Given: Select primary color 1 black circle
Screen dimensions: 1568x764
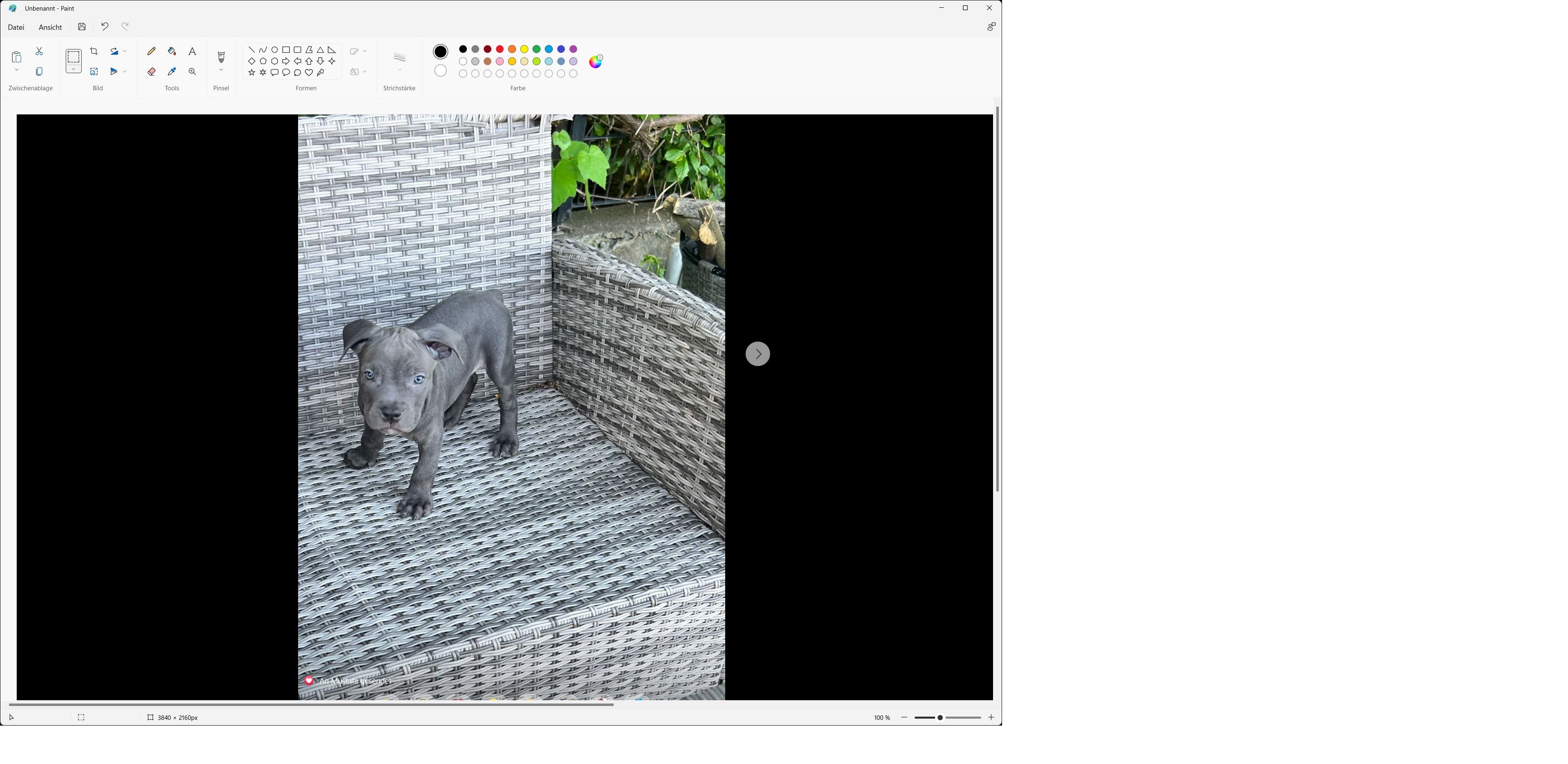Looking at the screenshot, I should click(440, 52).
